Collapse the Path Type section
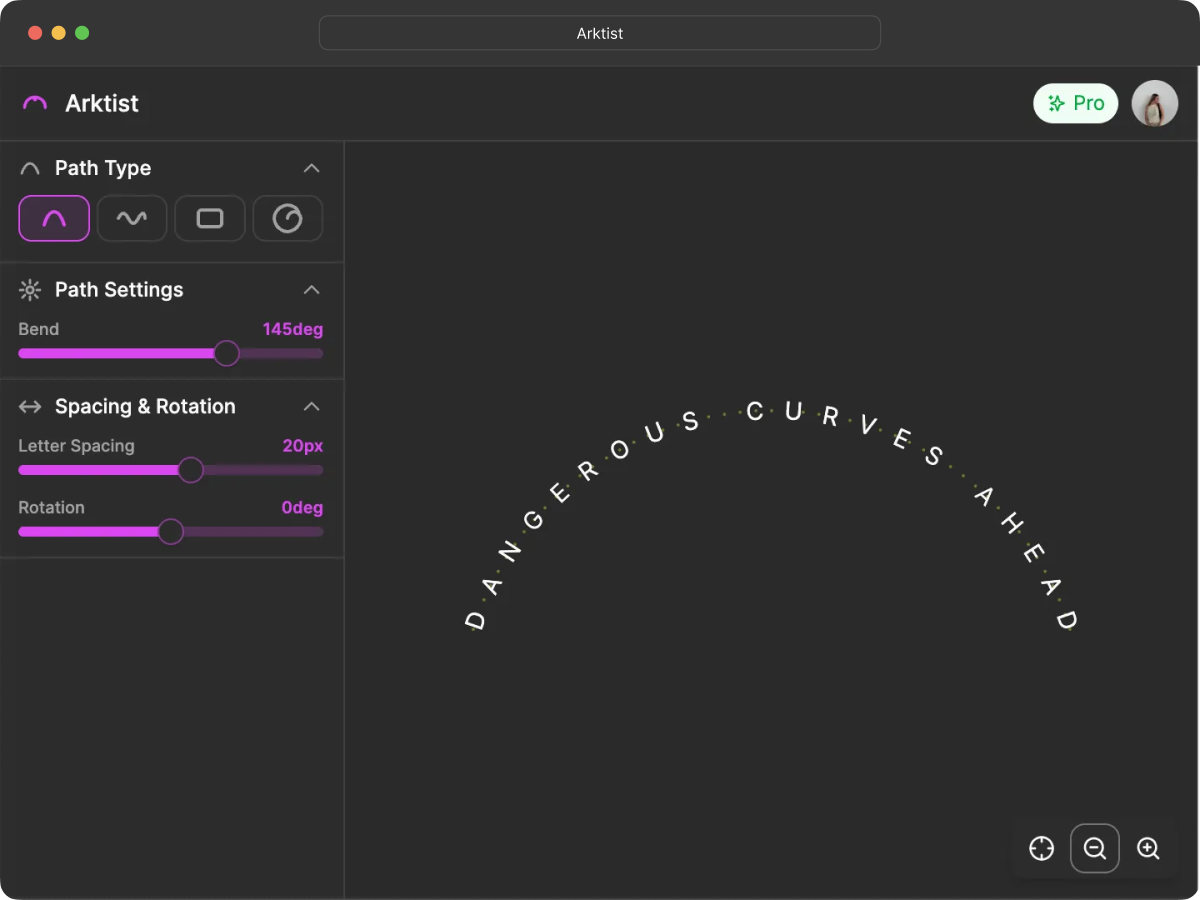This screenshot has width=1200, height=900. pyautogui.click(x=312, y=168)
